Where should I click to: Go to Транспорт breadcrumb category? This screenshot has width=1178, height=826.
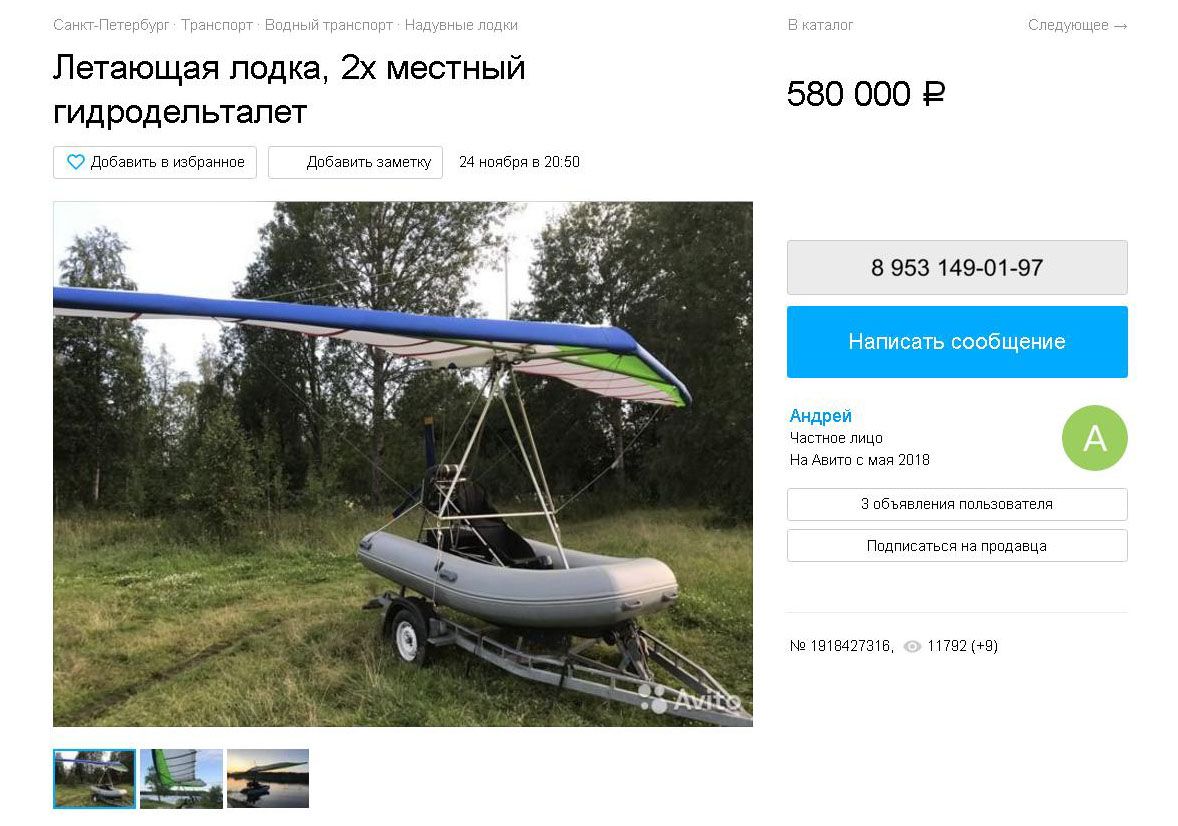216,25
